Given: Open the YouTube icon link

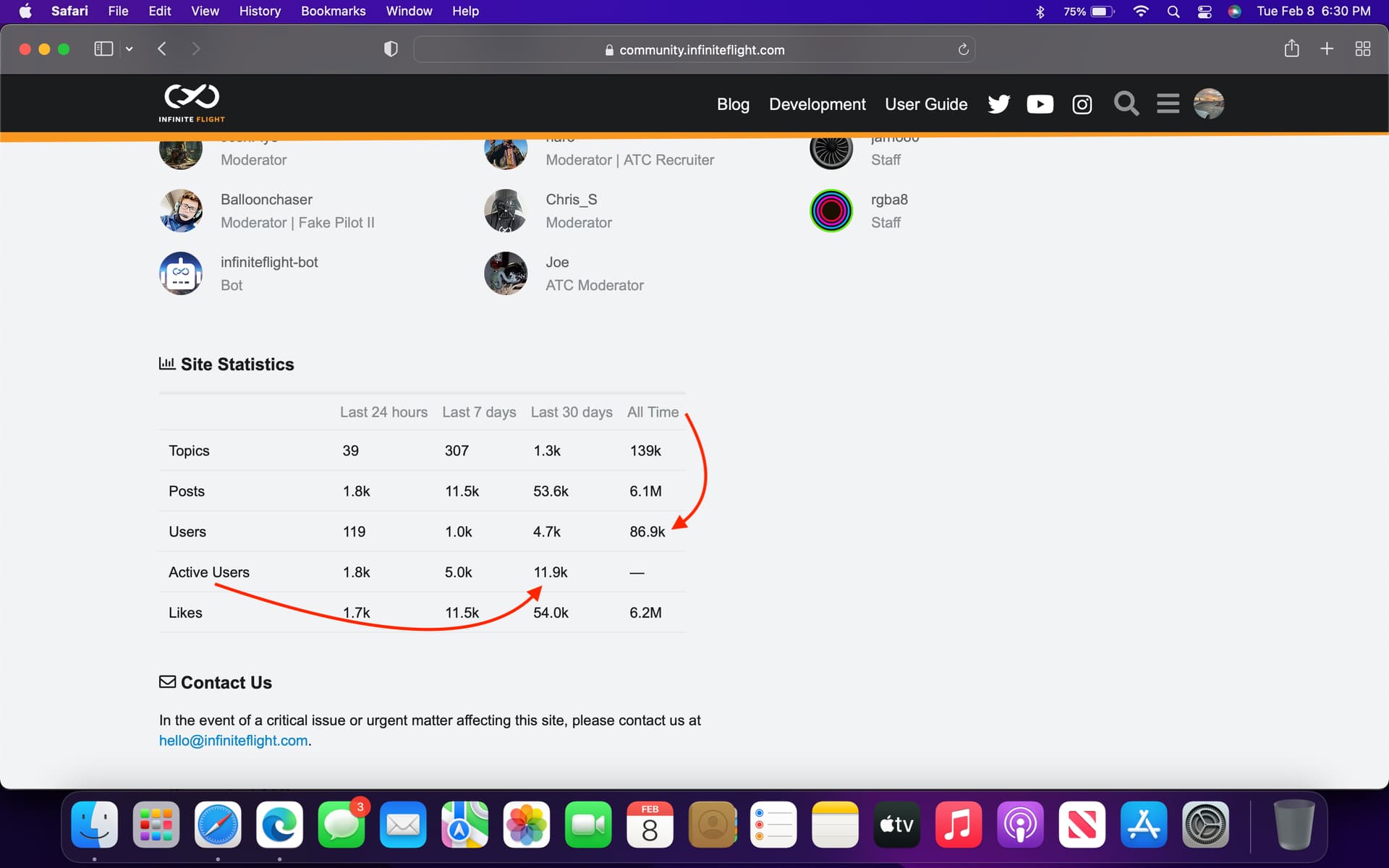Looking at the screenshot, I should (1040, 104).
